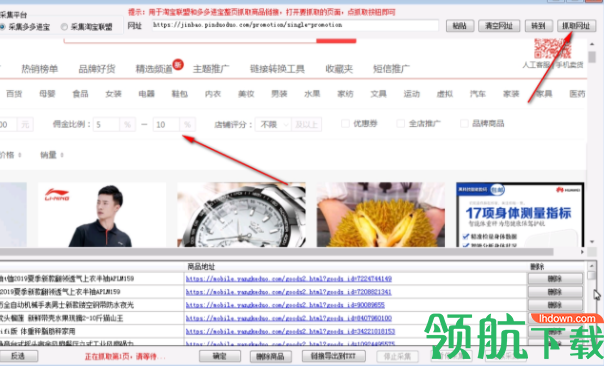The image size is (604, 366).
Task: Choose the 内衣 category
Action: tap(213, 94)
